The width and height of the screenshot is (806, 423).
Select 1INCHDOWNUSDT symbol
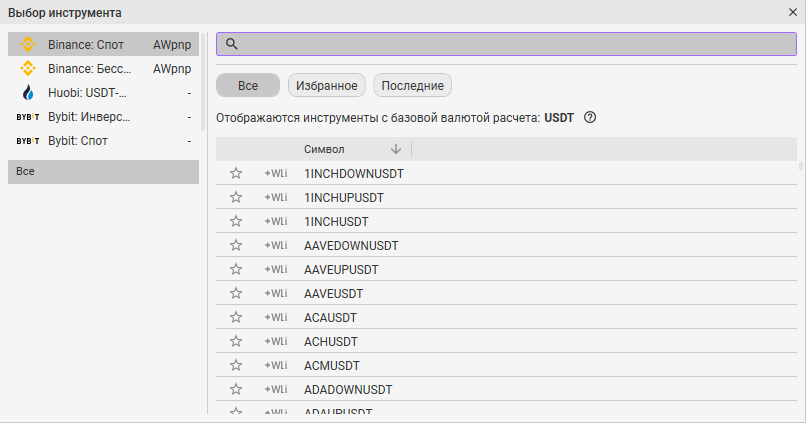(354, 174)
